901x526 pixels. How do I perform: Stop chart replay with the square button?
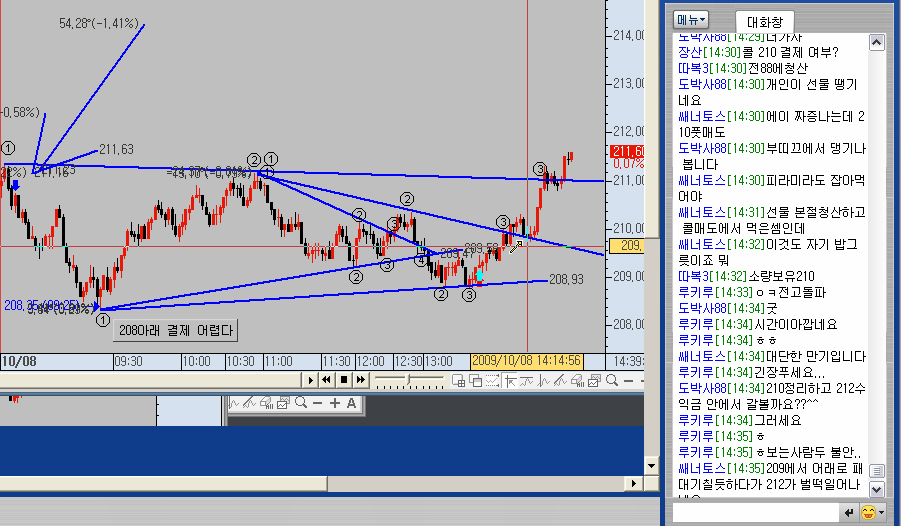click(343, 380)
